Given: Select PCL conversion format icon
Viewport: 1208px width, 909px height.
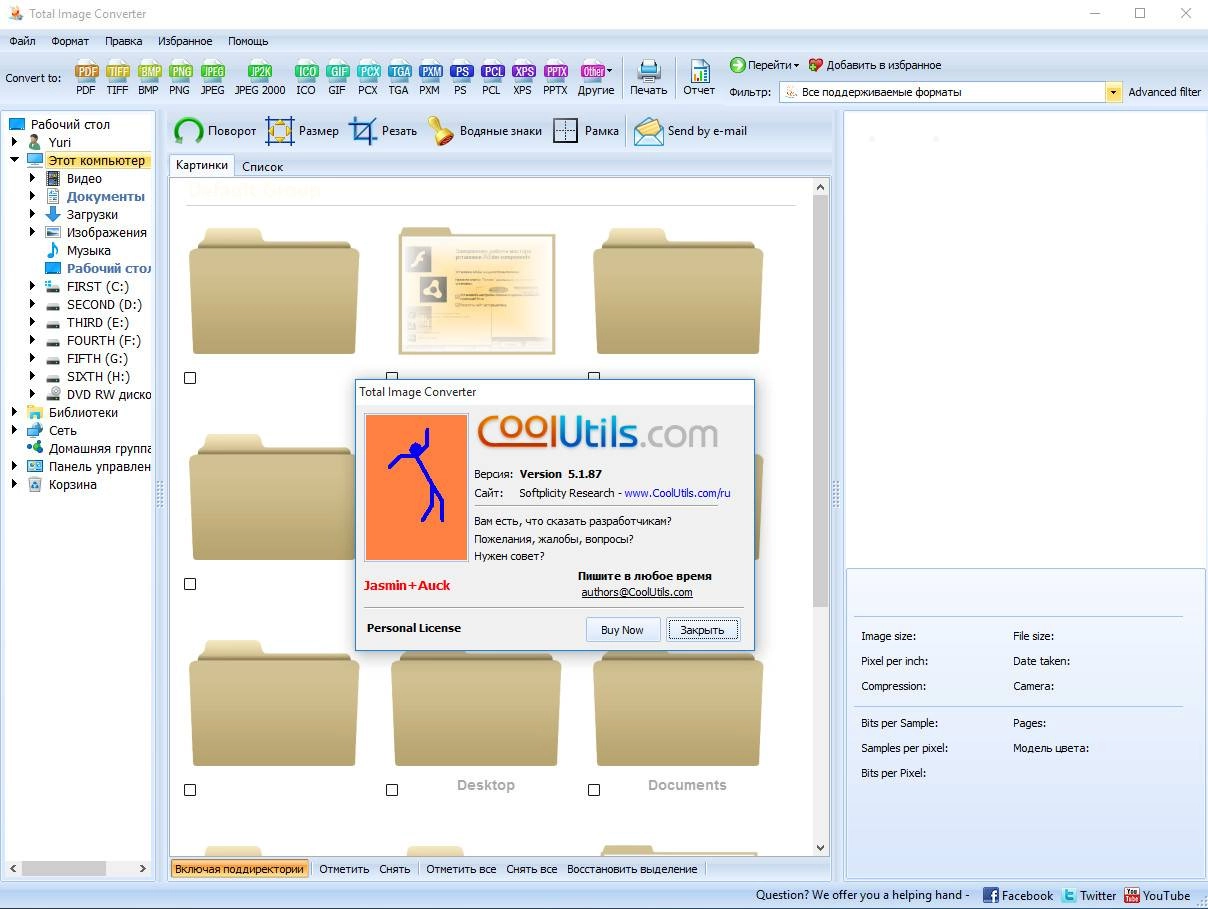Looking at the screenshot, I should (491, 78).
